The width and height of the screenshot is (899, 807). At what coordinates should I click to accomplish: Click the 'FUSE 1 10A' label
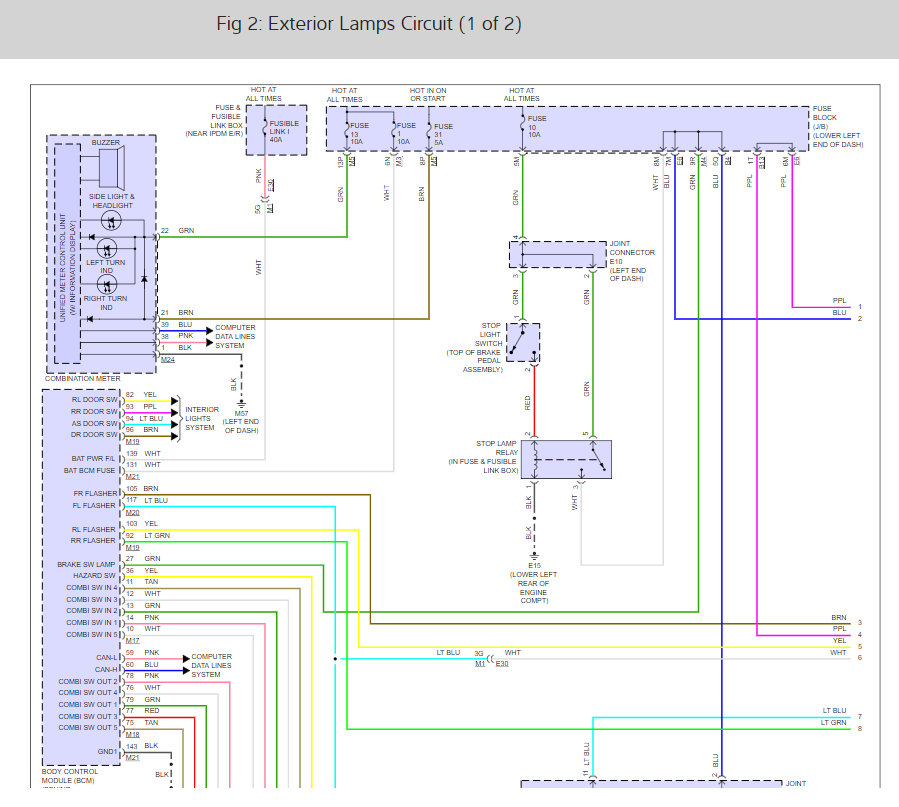pos(406,133)
